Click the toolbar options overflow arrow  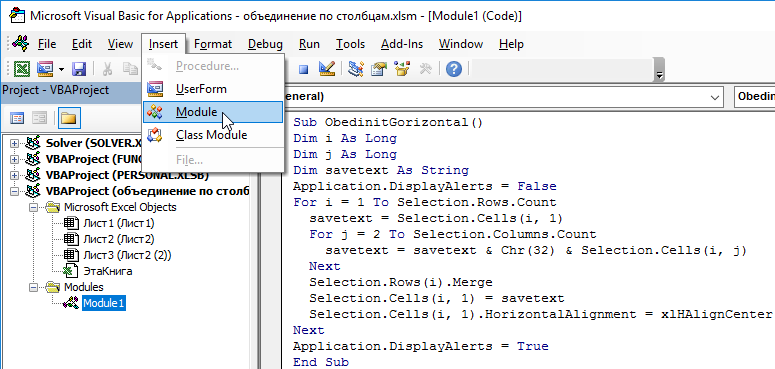pyautogui.click(x=659, y=69)
